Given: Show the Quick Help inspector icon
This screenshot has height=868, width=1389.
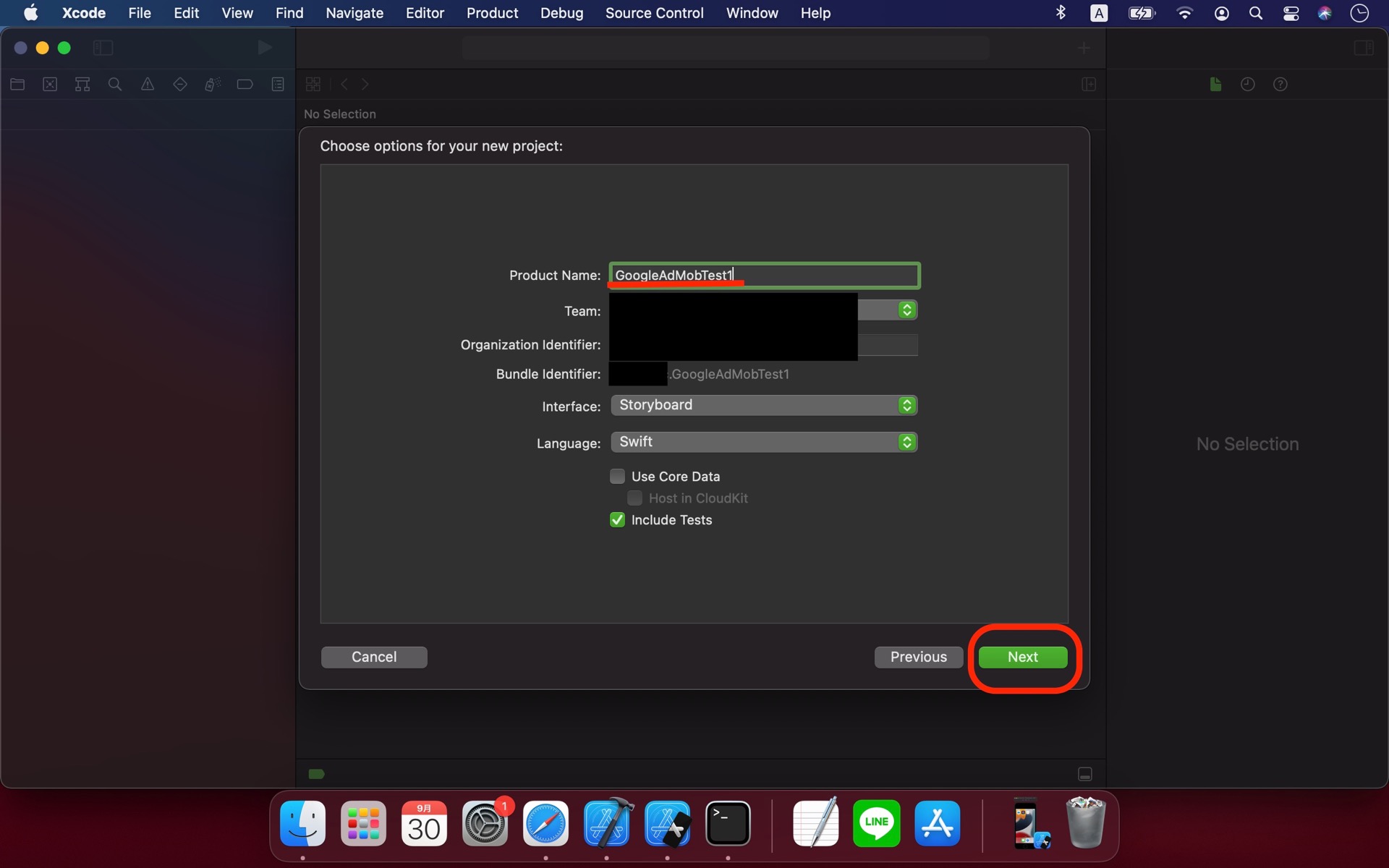Looking at the screenshot, I should tap(1280, 85).
